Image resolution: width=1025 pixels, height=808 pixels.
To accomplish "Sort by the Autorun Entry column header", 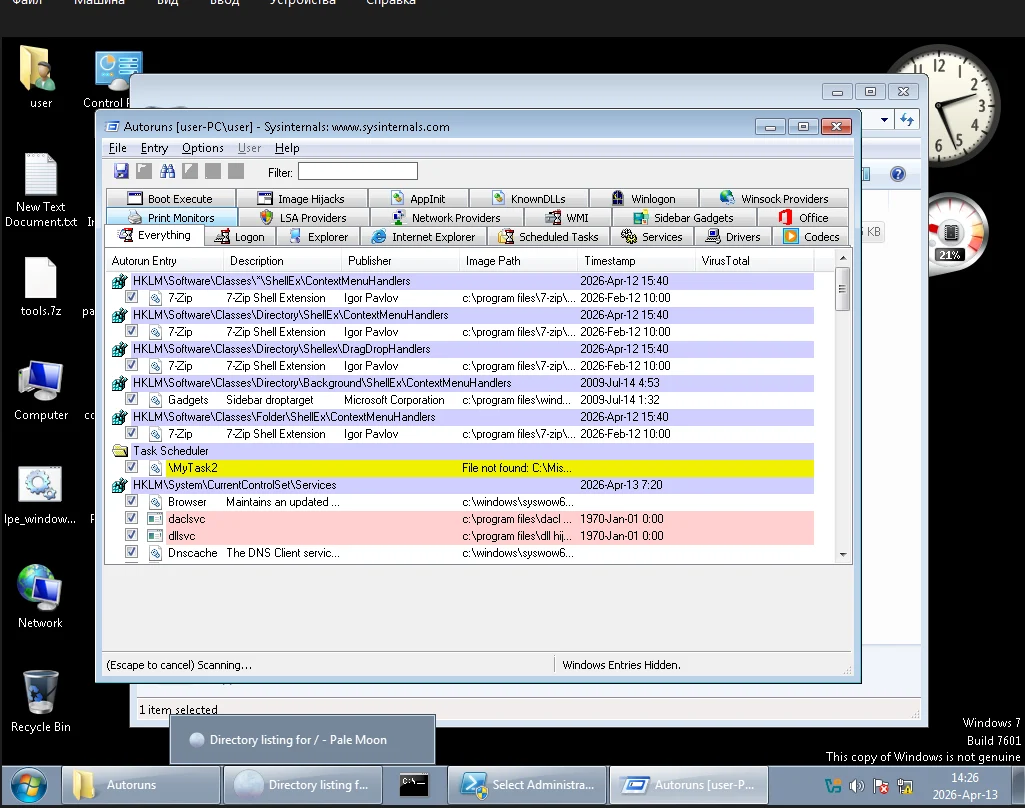I will pyautogui.click(x=165, y=261).
